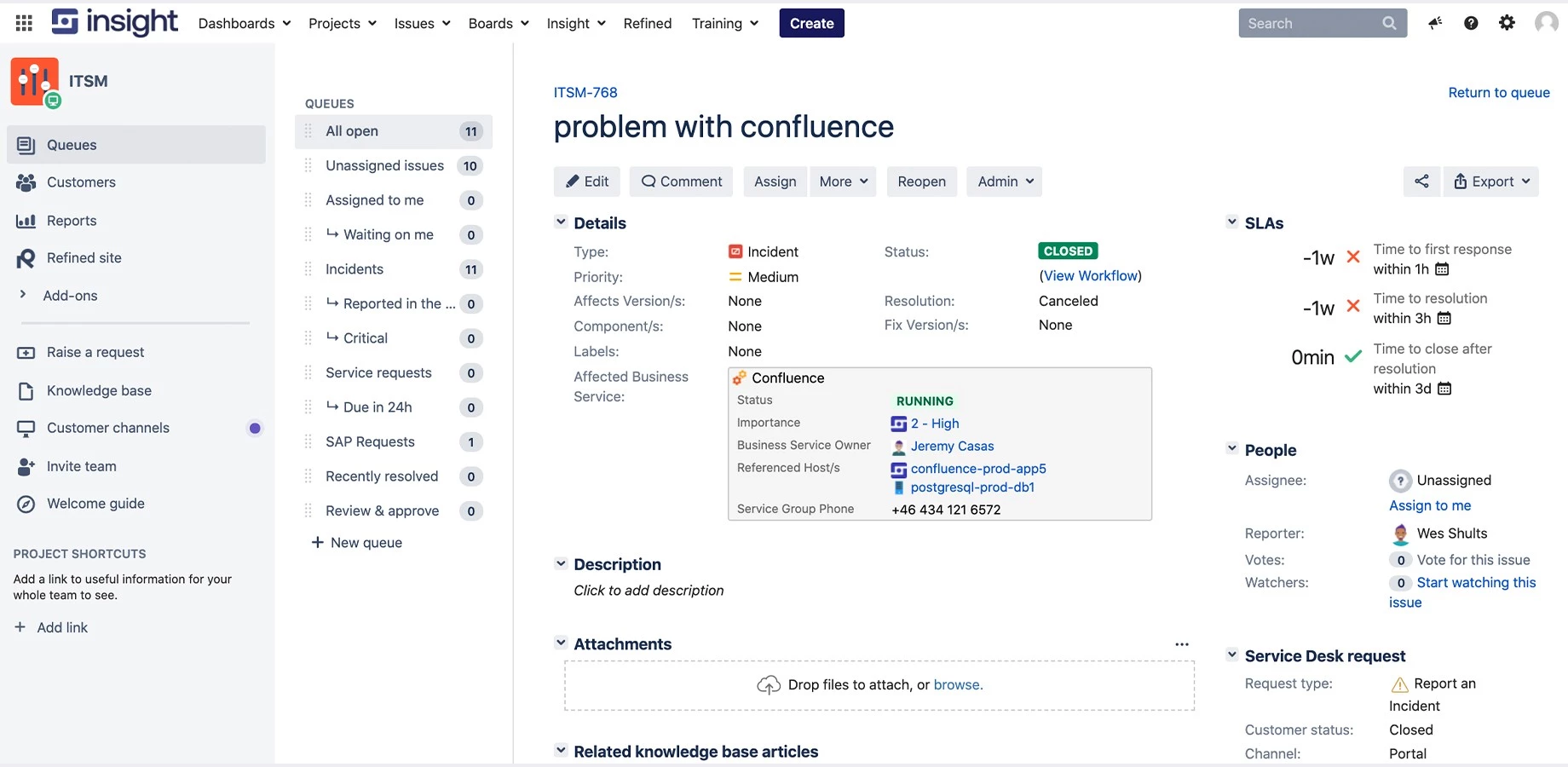Screen dimensions: 1568x767
Task: Click the Refined site icon
Action: pos(26,258)
